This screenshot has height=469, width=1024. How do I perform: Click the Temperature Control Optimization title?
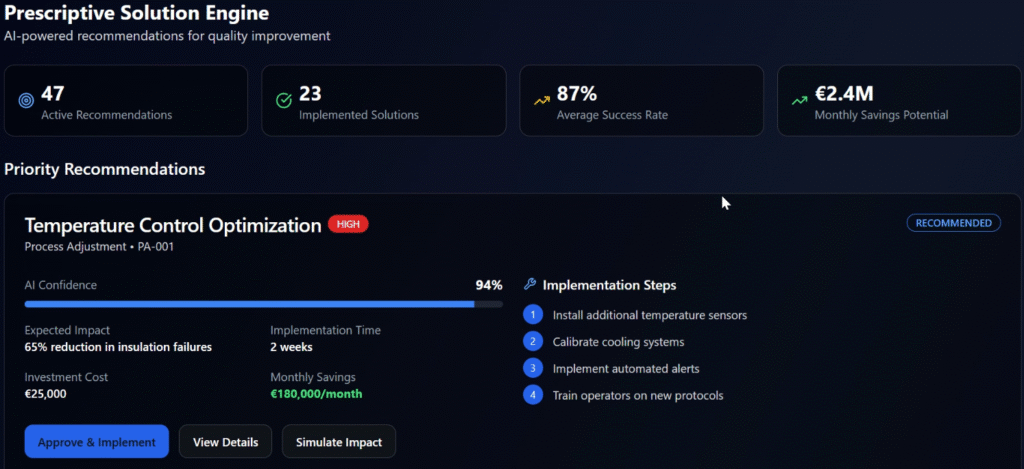coord(173,225)
